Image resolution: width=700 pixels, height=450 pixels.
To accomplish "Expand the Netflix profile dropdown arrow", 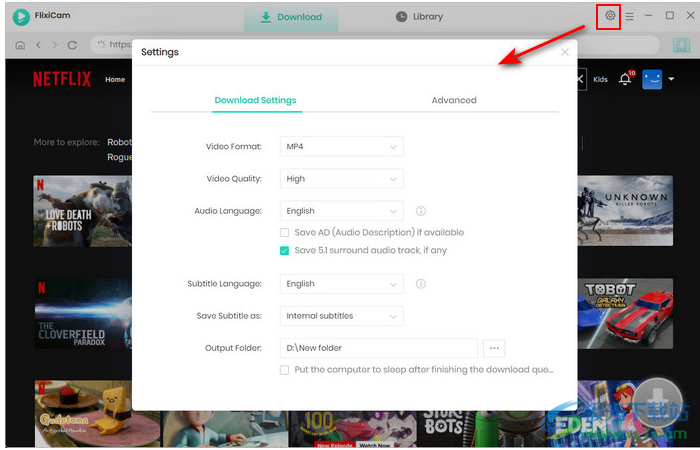I will (671, 79).
